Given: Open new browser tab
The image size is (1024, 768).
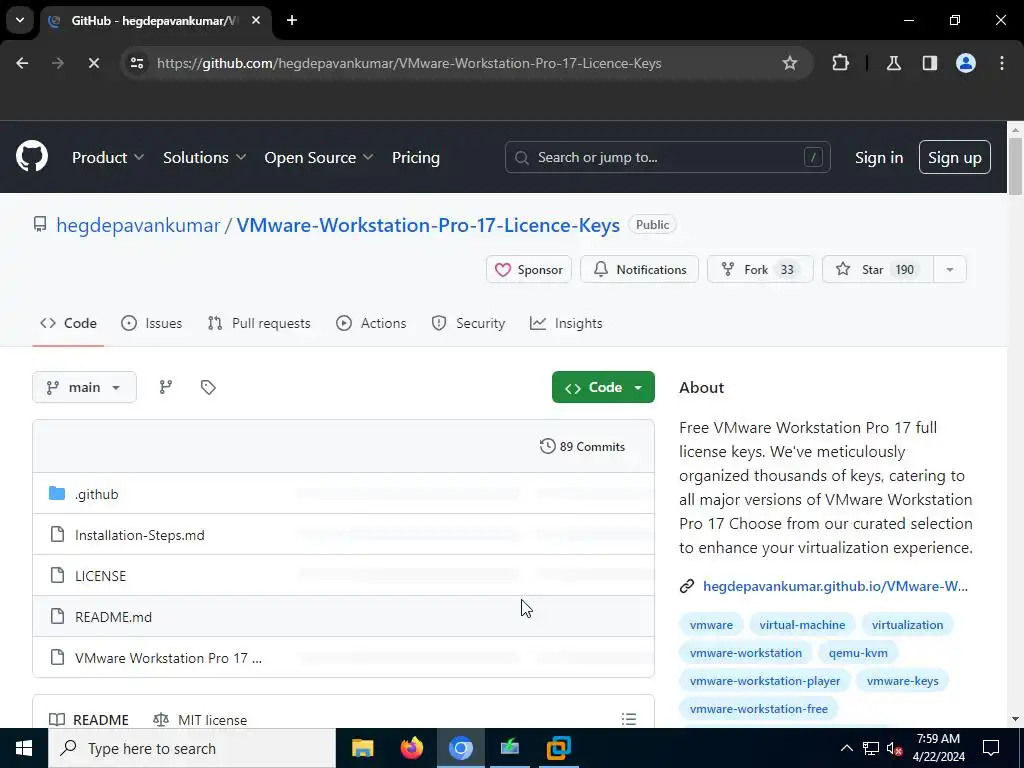Looking at the screenshot, I should [x=292, y=20].
